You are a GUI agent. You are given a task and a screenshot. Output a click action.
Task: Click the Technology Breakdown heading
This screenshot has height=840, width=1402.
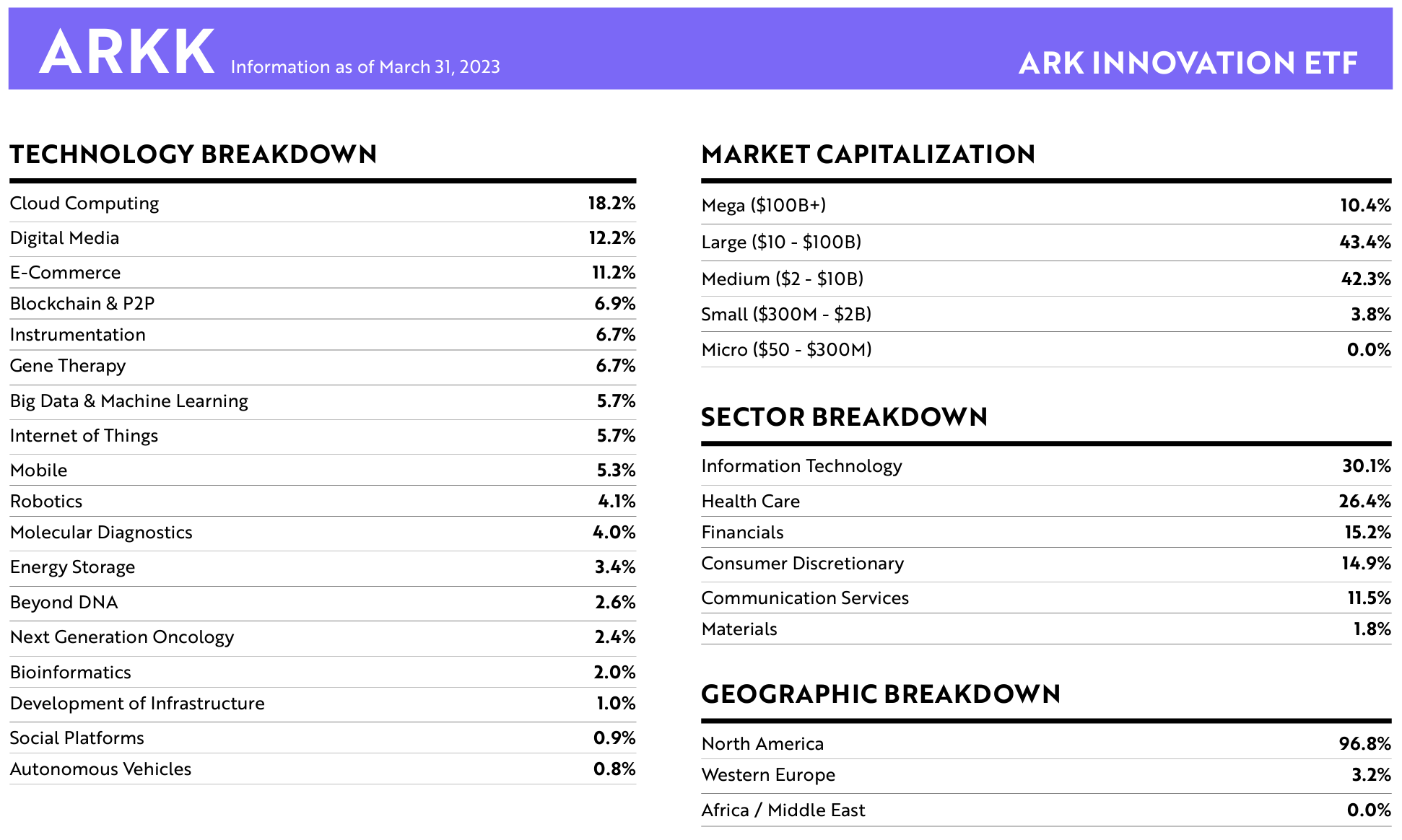pos(193,154)
